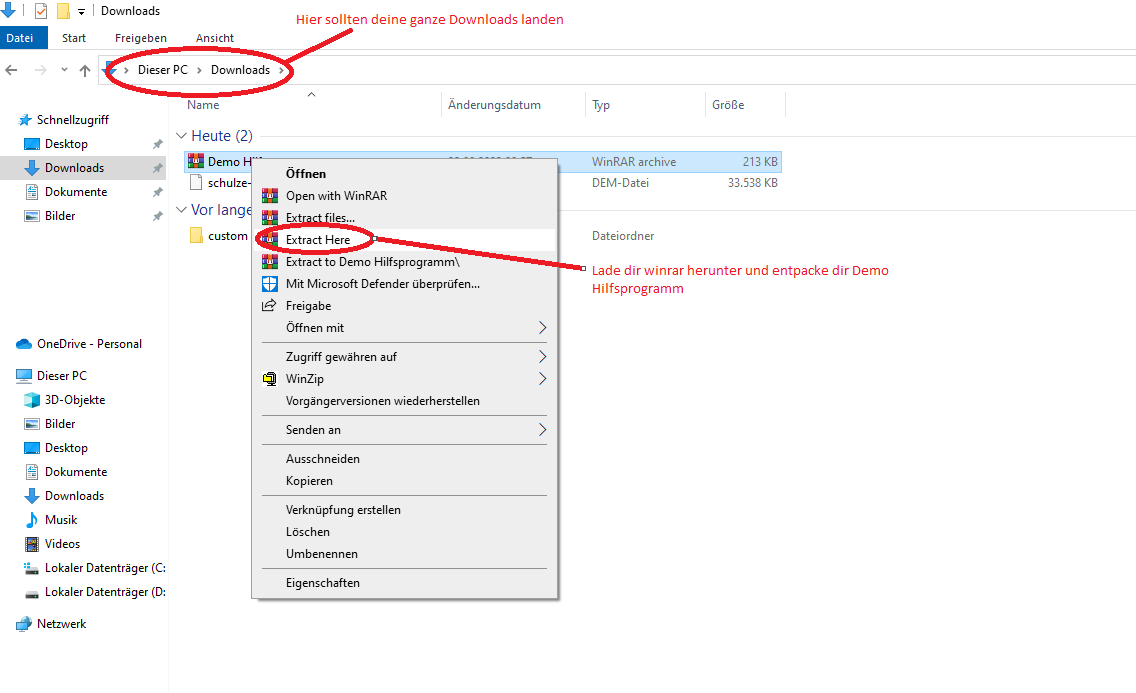
Task: Collapse the Heute (2) group
Action: (181, 136)
